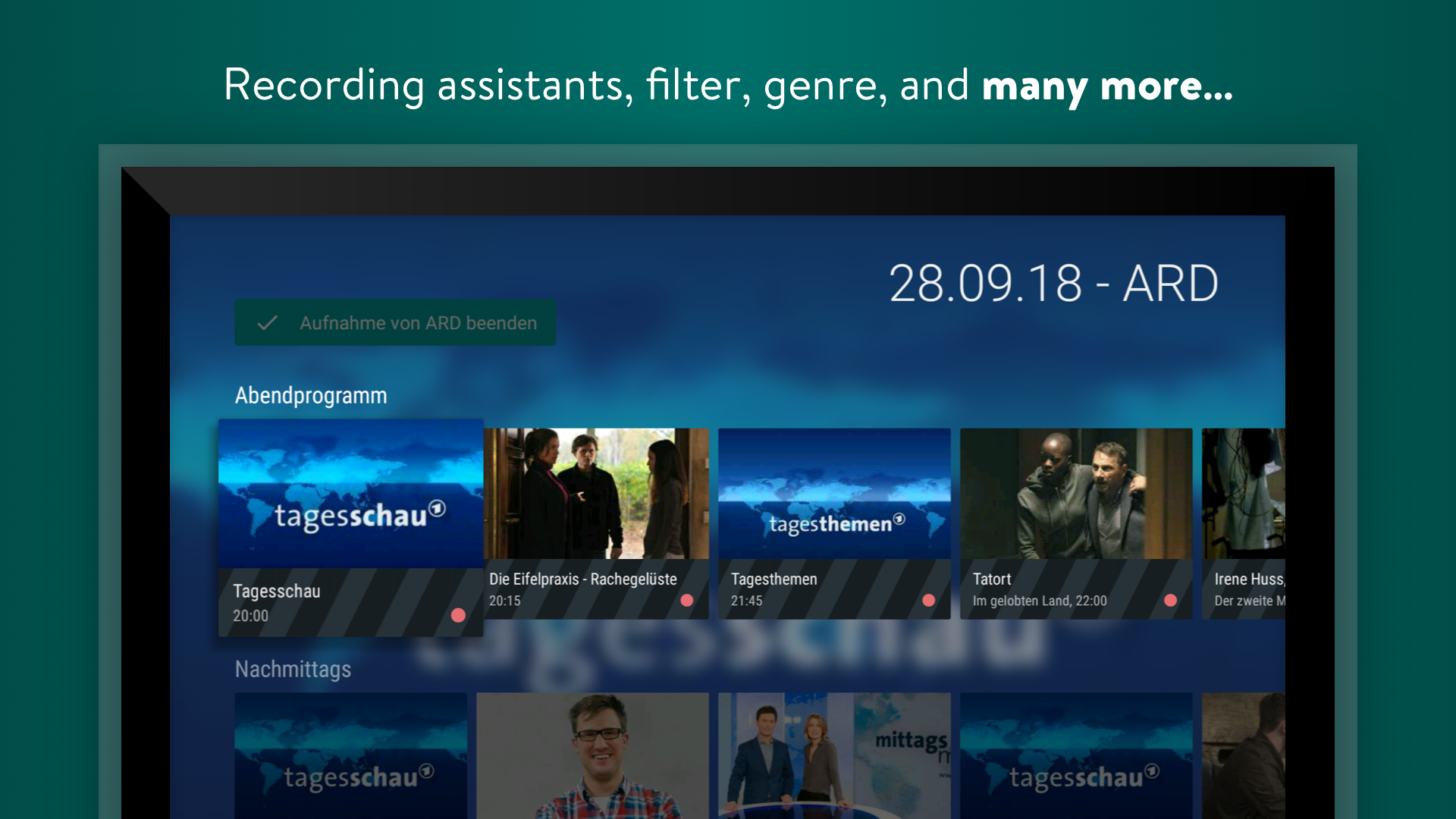The image size is (1456, 819).
Task: Open the first Nachmittags tagesschau thumbnail
Action: click(350, 755)
